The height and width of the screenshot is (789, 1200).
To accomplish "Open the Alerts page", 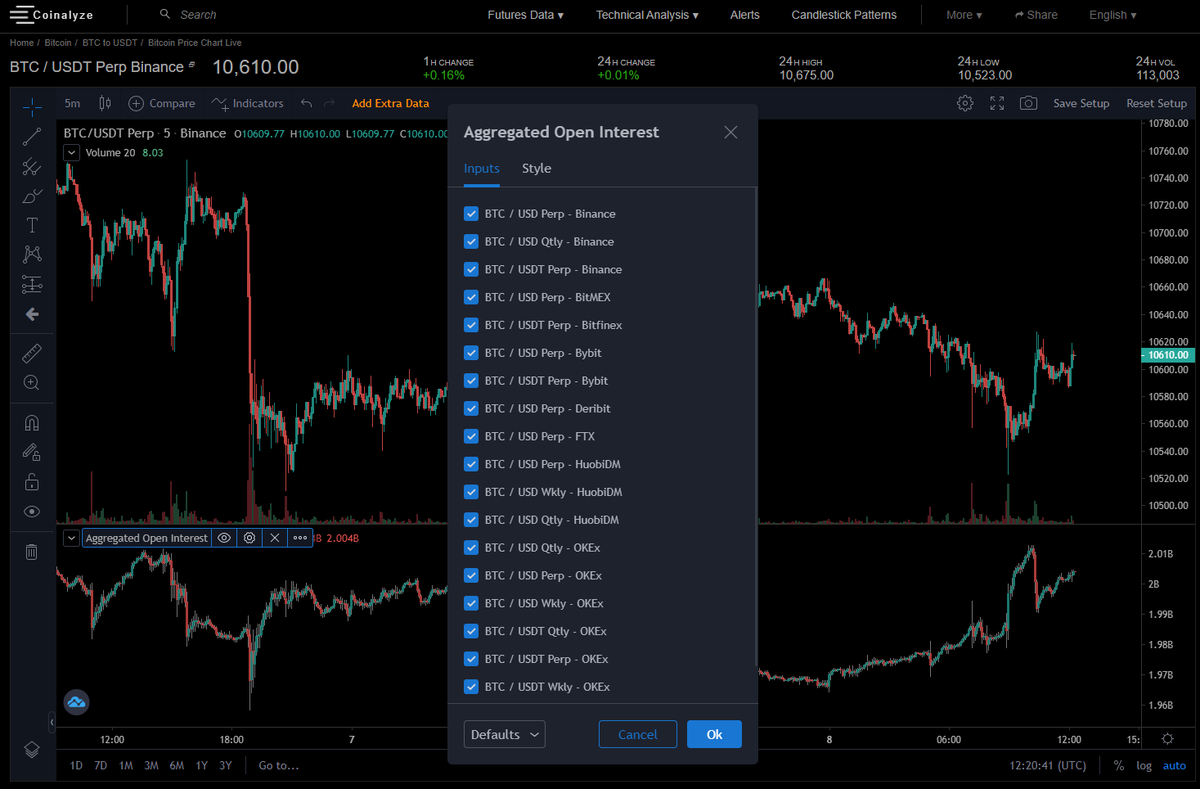I will click(745, 15).
